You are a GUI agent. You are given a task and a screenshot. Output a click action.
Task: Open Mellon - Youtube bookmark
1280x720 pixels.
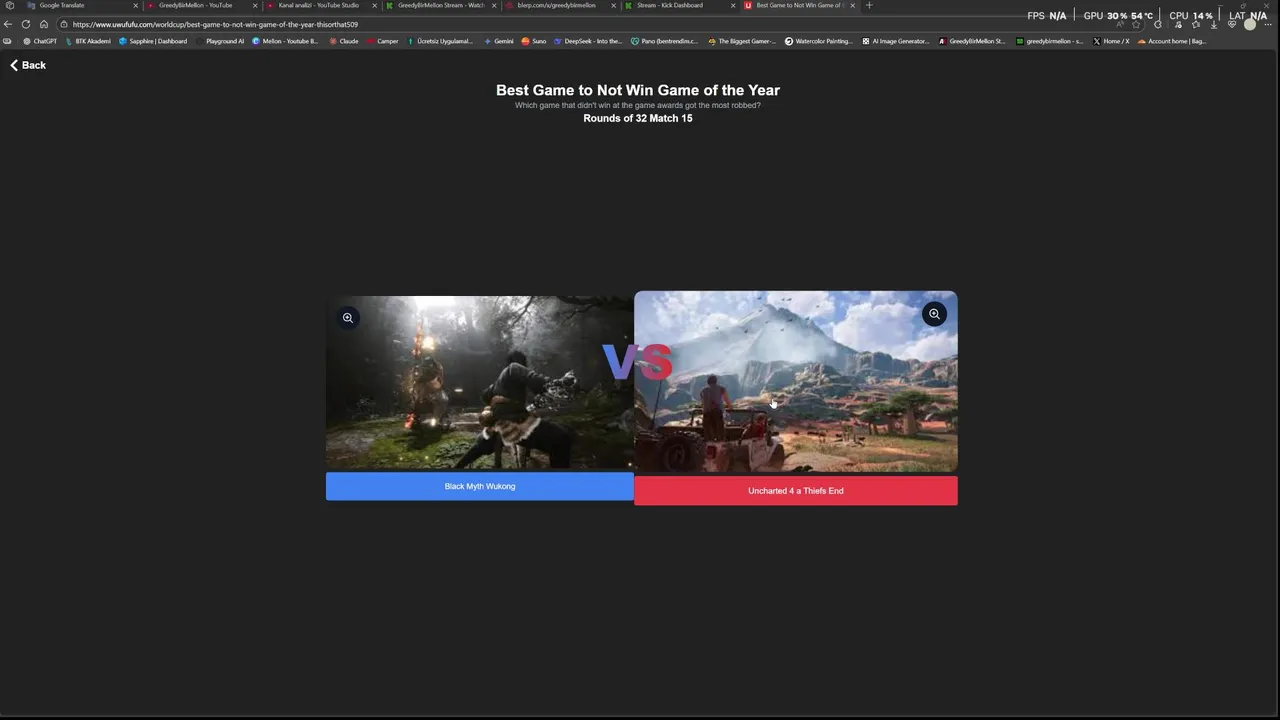(x=285, y=41)
